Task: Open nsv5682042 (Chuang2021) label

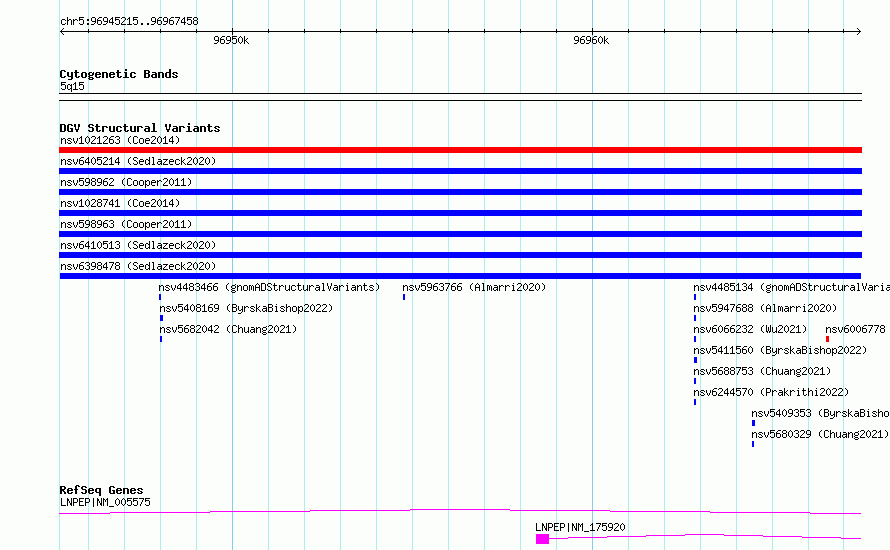Action: [228, 329]
